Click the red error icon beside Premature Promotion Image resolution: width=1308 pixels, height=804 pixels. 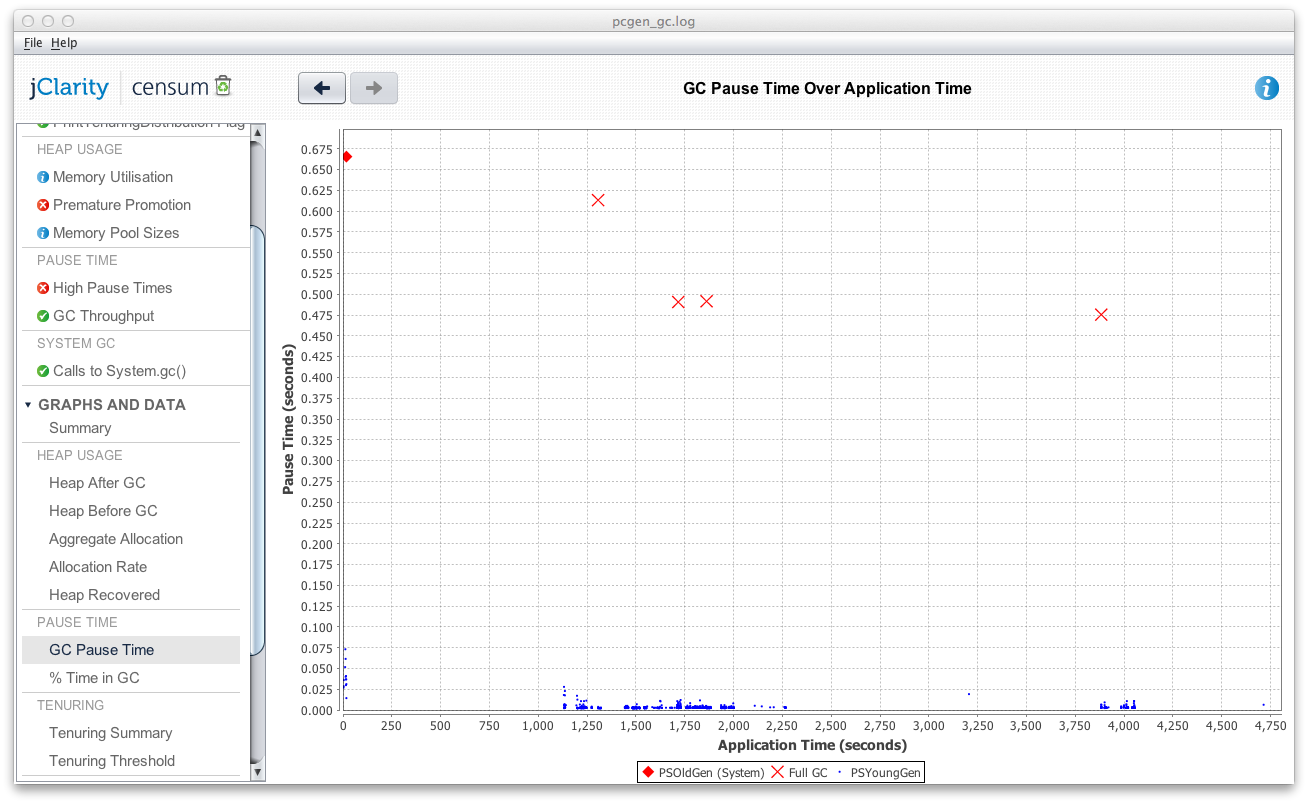tap(43, 205)
